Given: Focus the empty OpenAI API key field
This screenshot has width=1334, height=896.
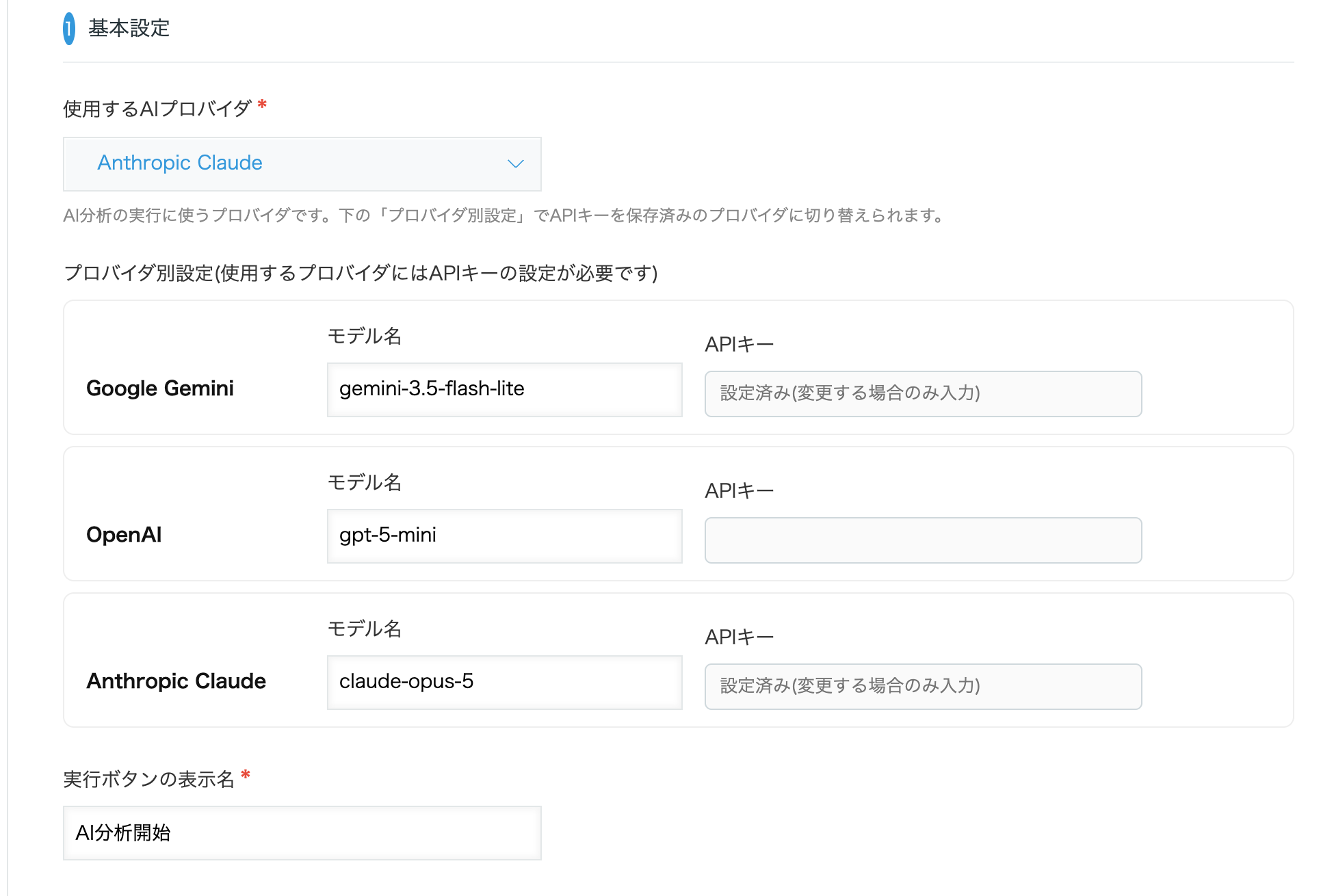Looking at the screenshot, I should click(923, 540).
